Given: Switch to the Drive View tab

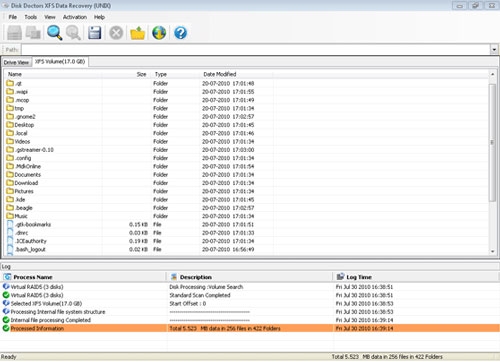Looking at the screenshot, I should 16,62.
